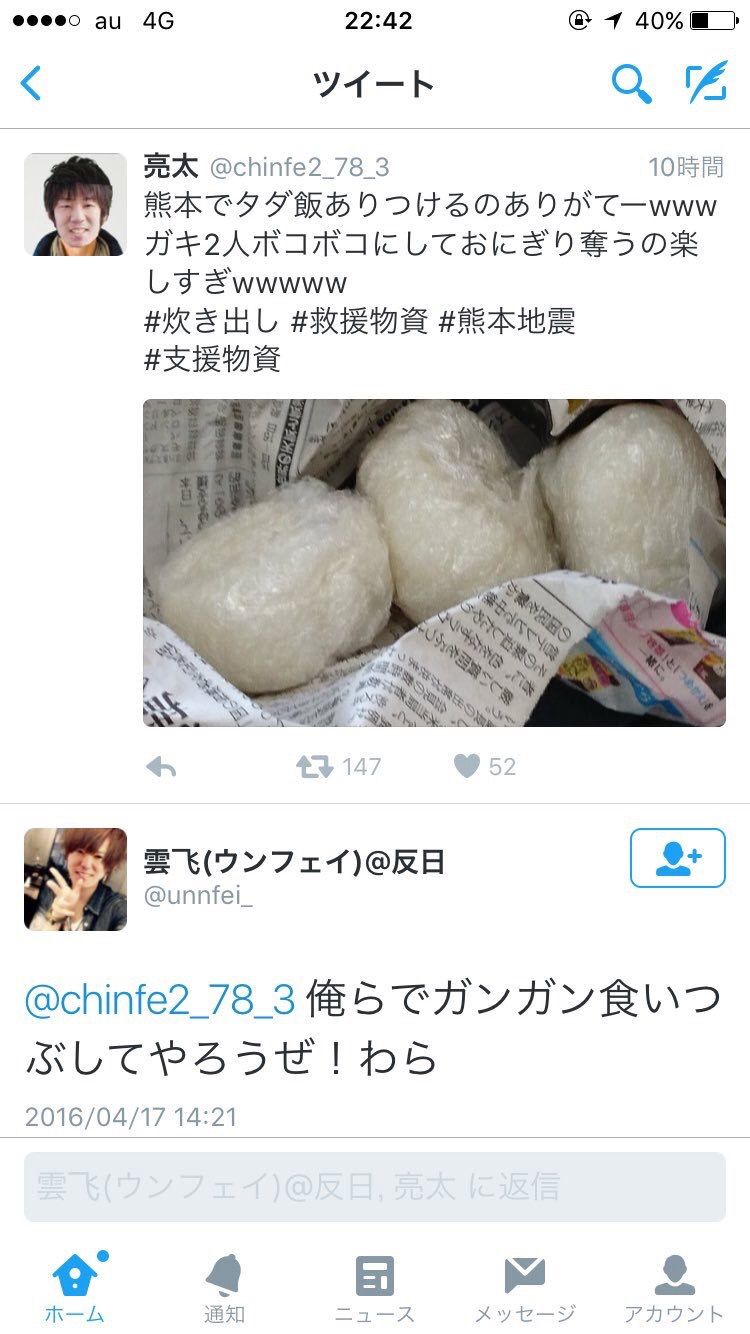Open the ニュース tab

[375, 1288]
